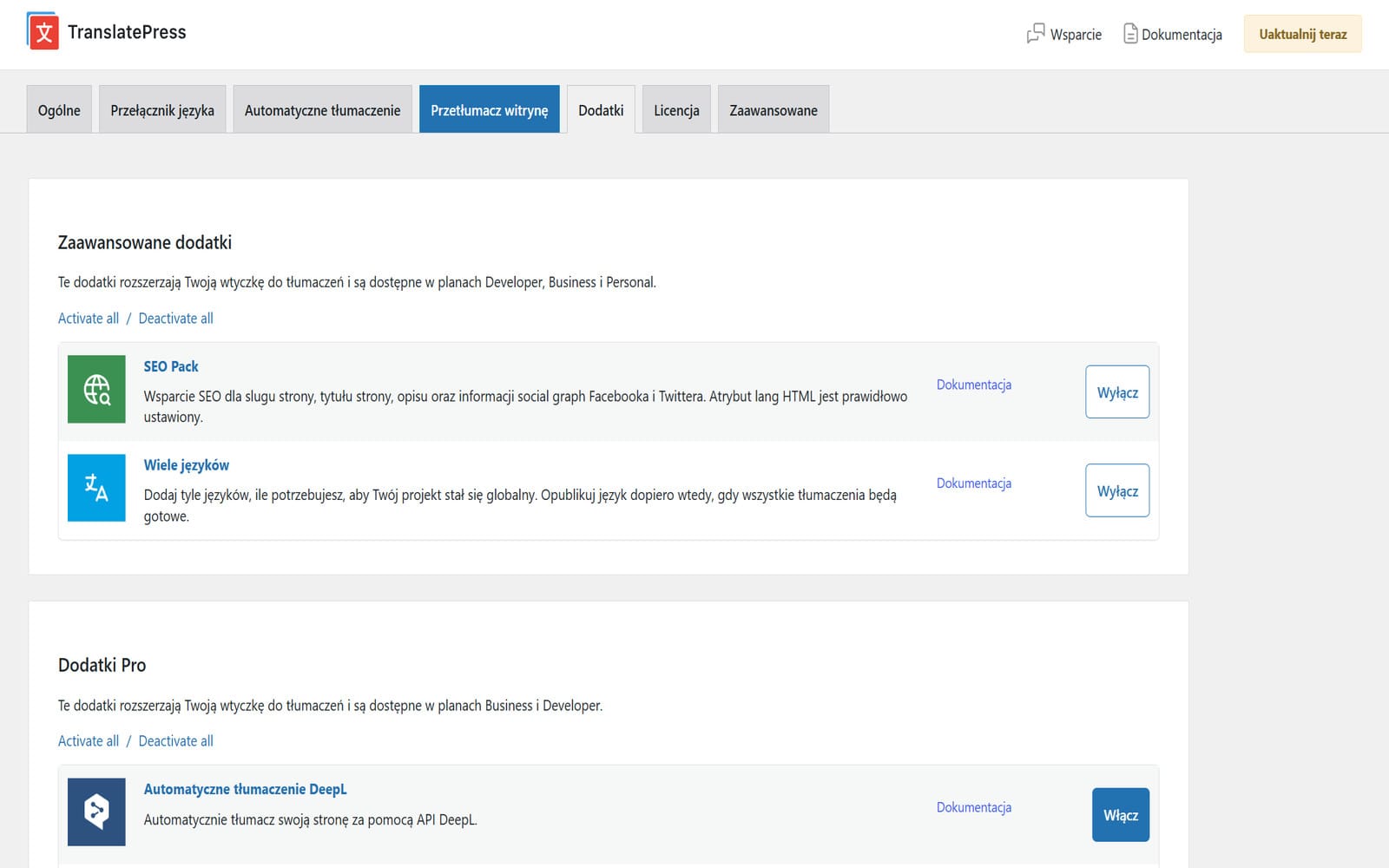Click Deactivate all under Zaawansowane dodatki
This screenshot has height=868, width=1389.
(x=175, y=319)
